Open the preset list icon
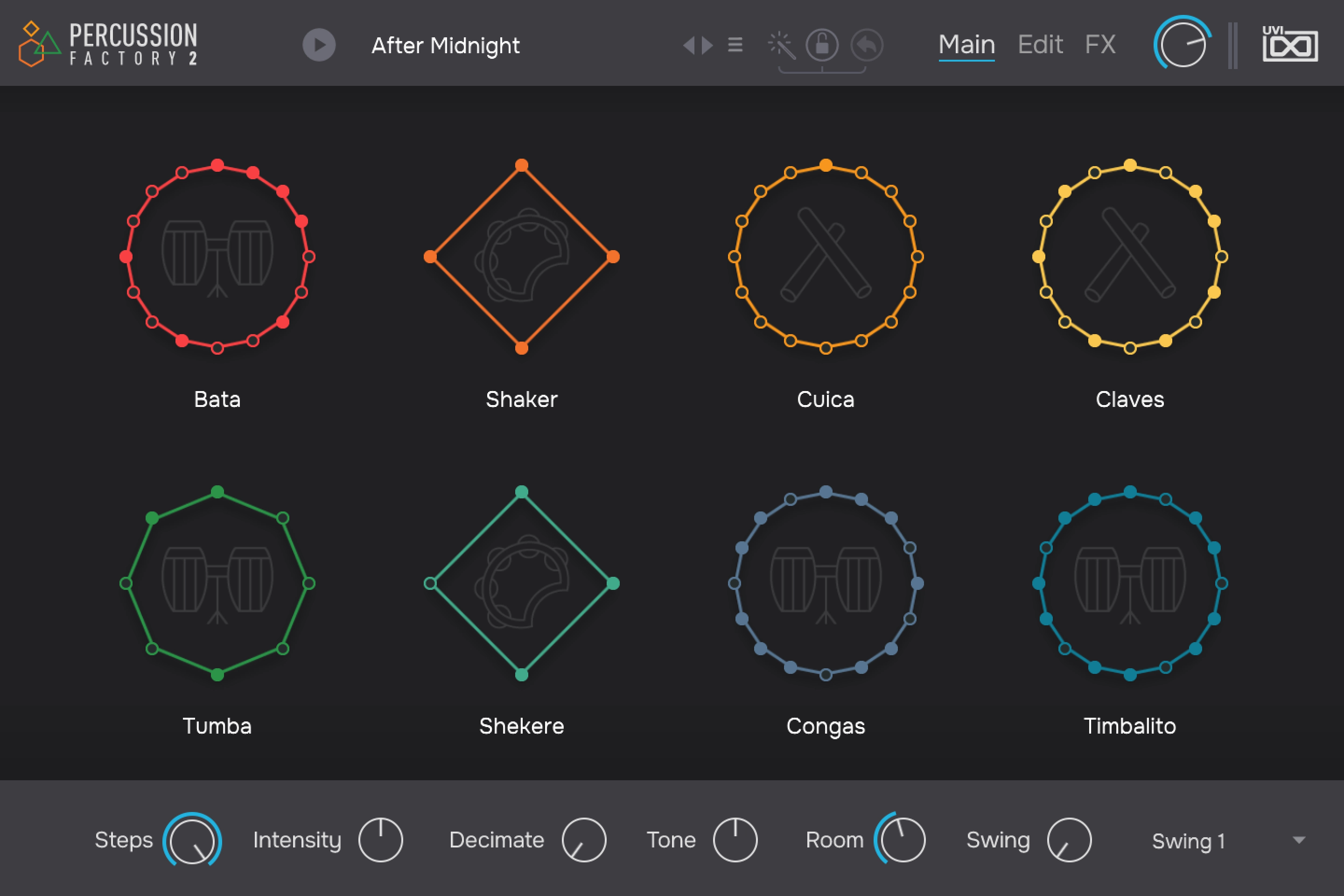This screenshot has width=1344, height=896. pyautogui.click(x=735, y=46)
